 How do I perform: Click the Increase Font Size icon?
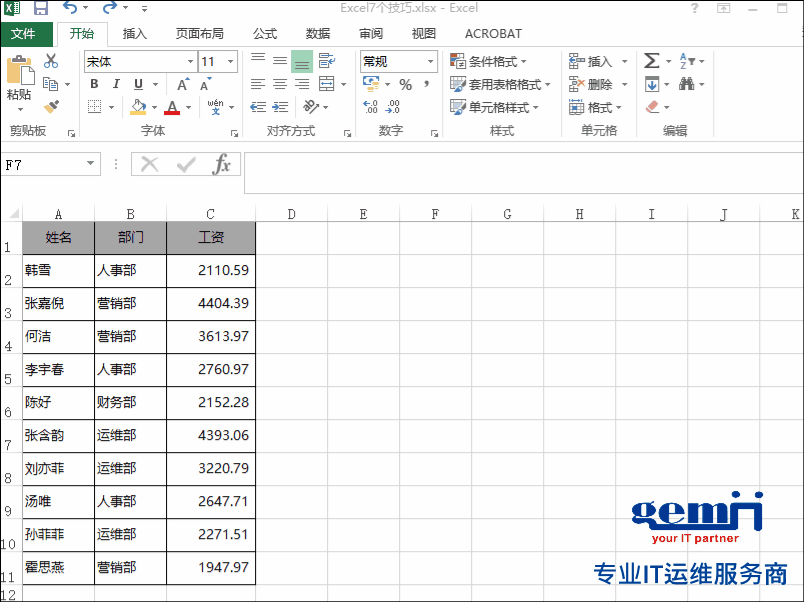183,85
